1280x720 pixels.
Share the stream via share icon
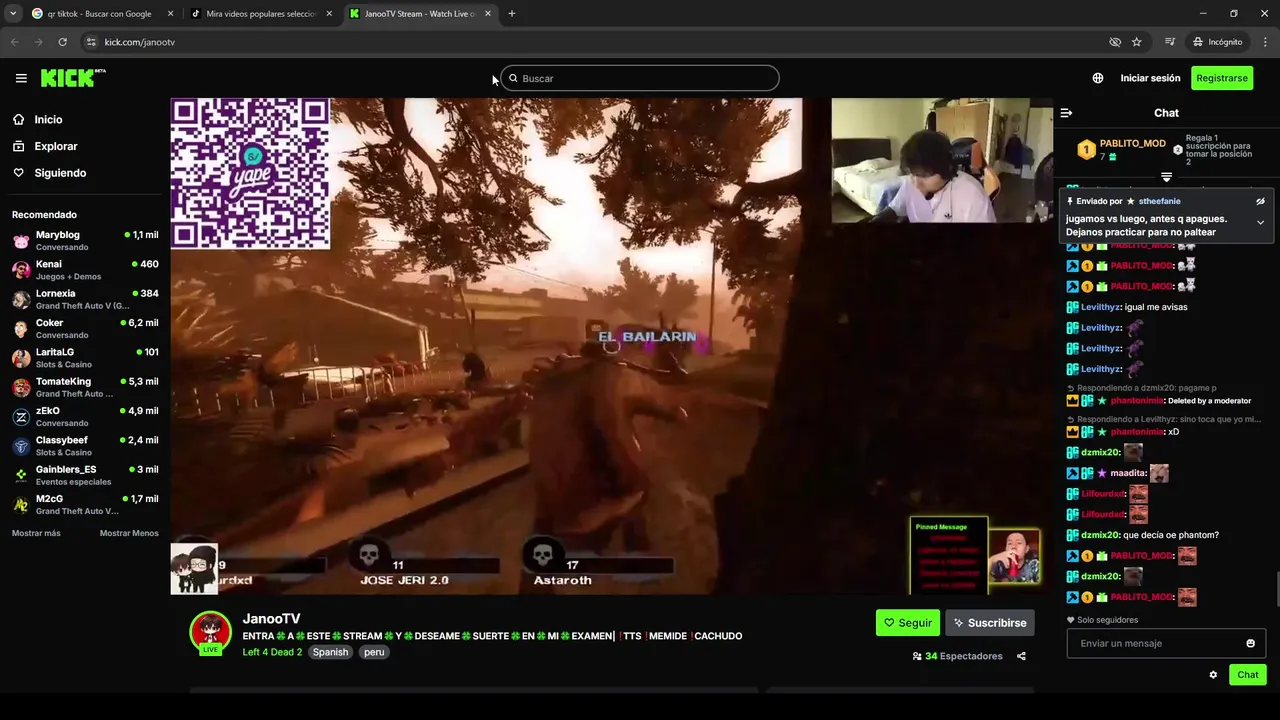coord(1021,656)
